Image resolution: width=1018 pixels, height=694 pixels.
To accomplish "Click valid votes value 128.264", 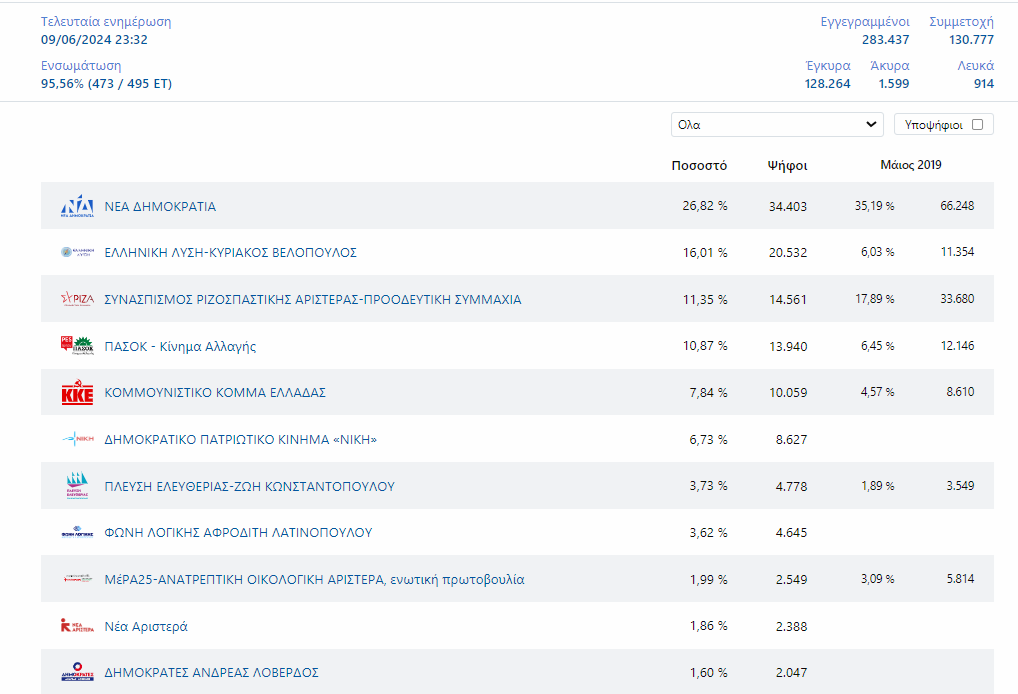I will pyautogui.click(x=828, y=84).
